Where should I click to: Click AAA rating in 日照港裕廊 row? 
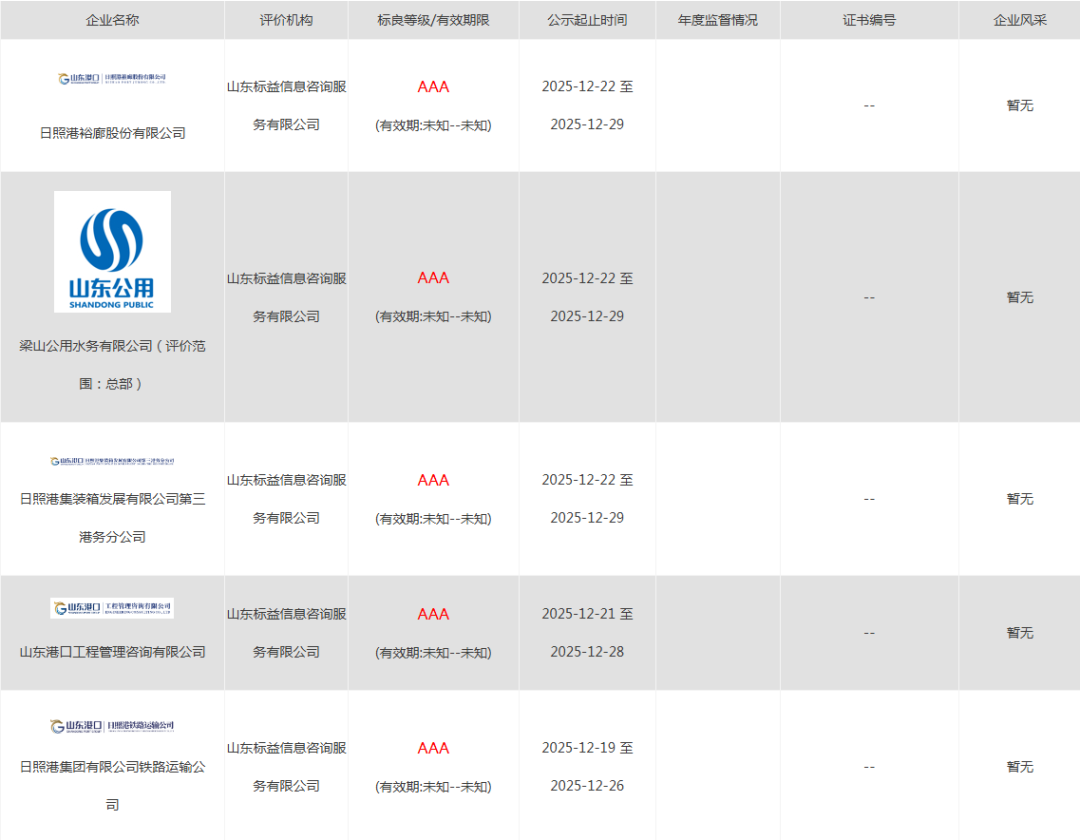click(x=433, y=87)
